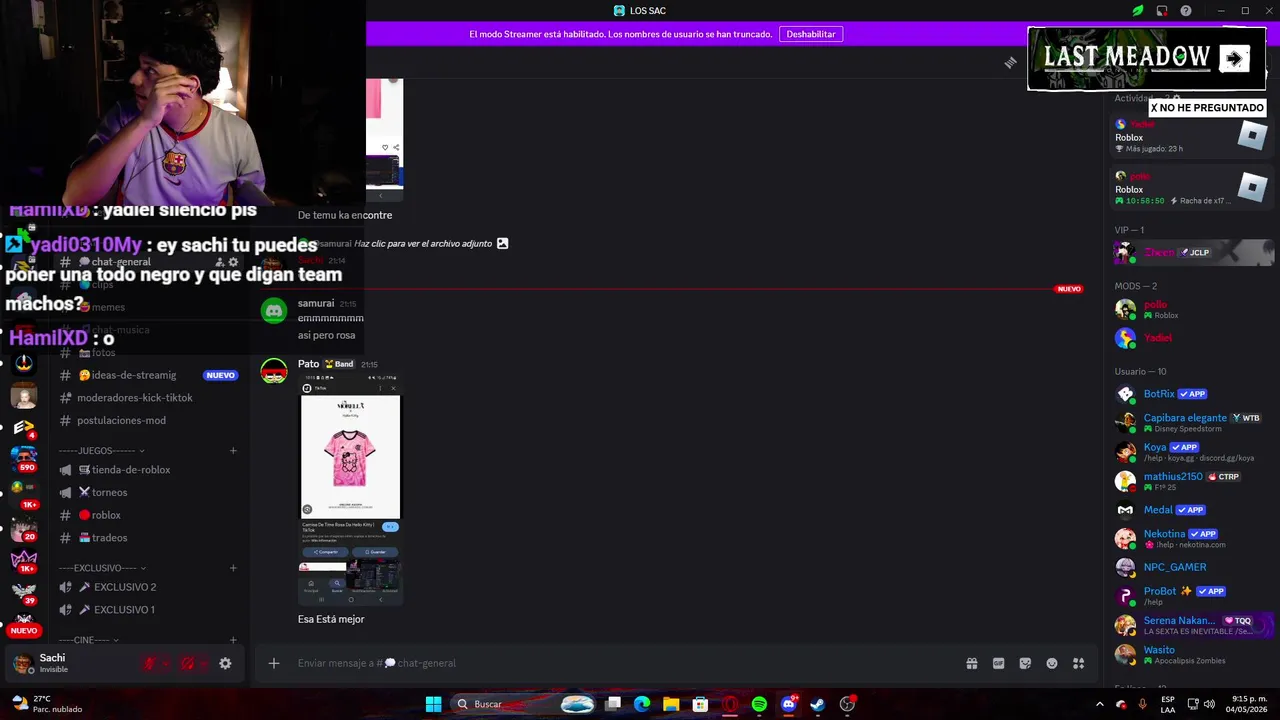The height and width of the screenshot is (720, 1280).
Task: Open the emoji picker
Action: (1052, 663)
